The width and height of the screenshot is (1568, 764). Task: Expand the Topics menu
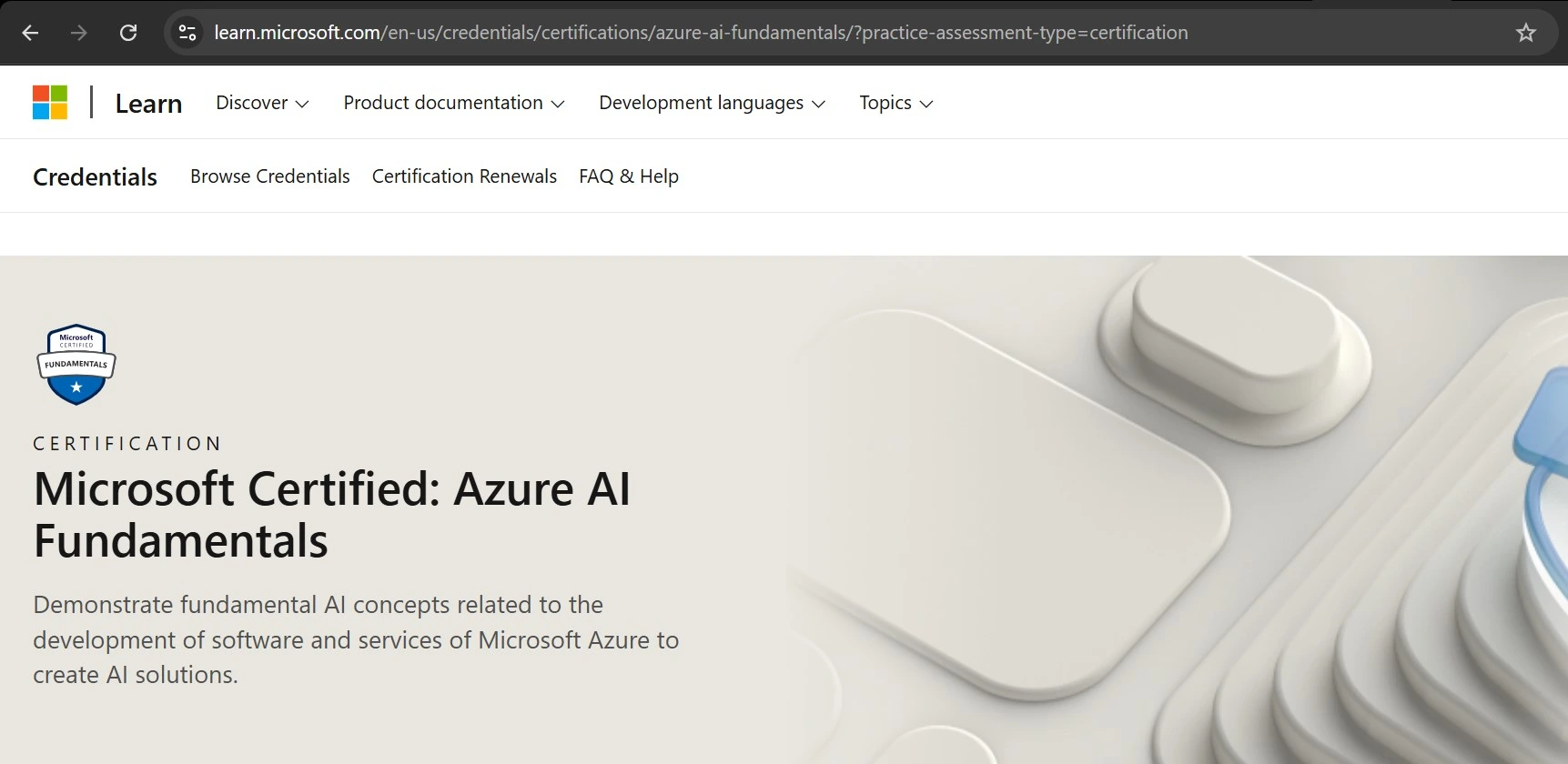pyautogui.click(x=896, y=103)
